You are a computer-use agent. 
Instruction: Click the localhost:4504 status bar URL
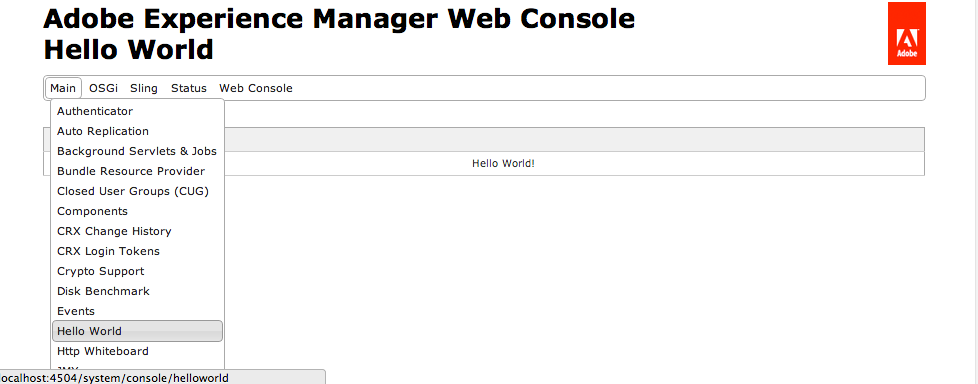(x=114, y=378)
